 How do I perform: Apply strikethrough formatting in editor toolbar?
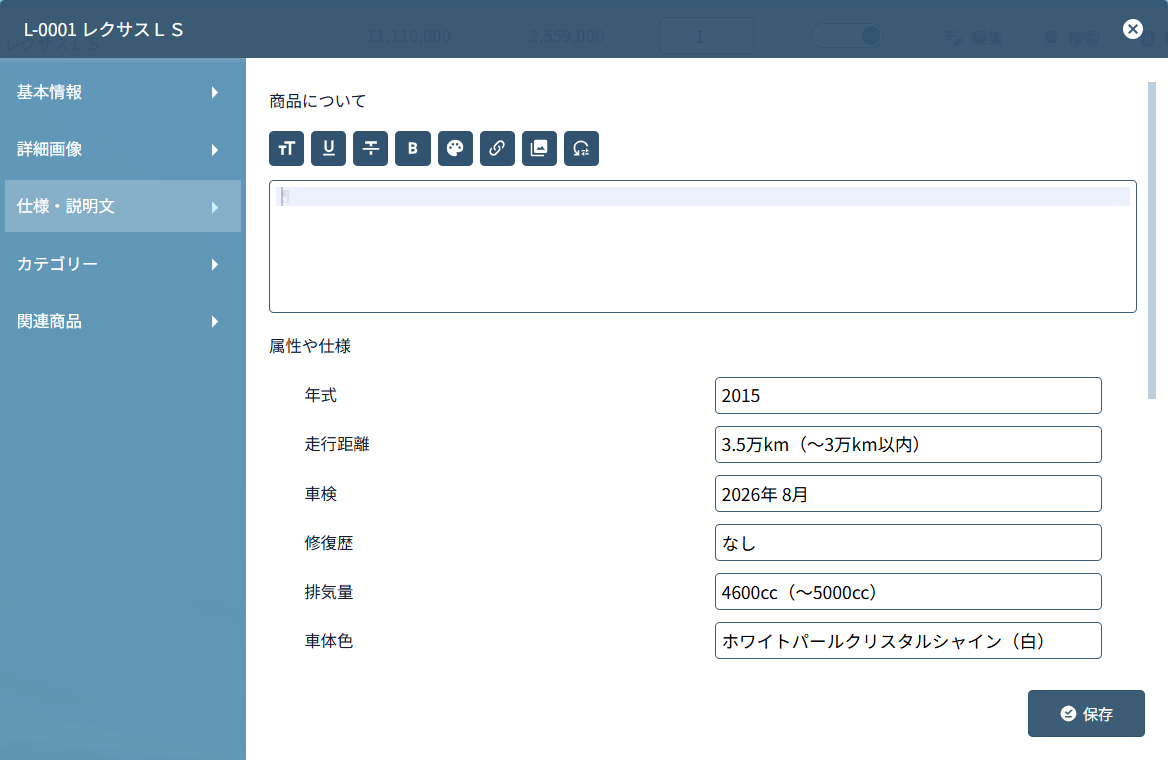(x=370, y=148)
